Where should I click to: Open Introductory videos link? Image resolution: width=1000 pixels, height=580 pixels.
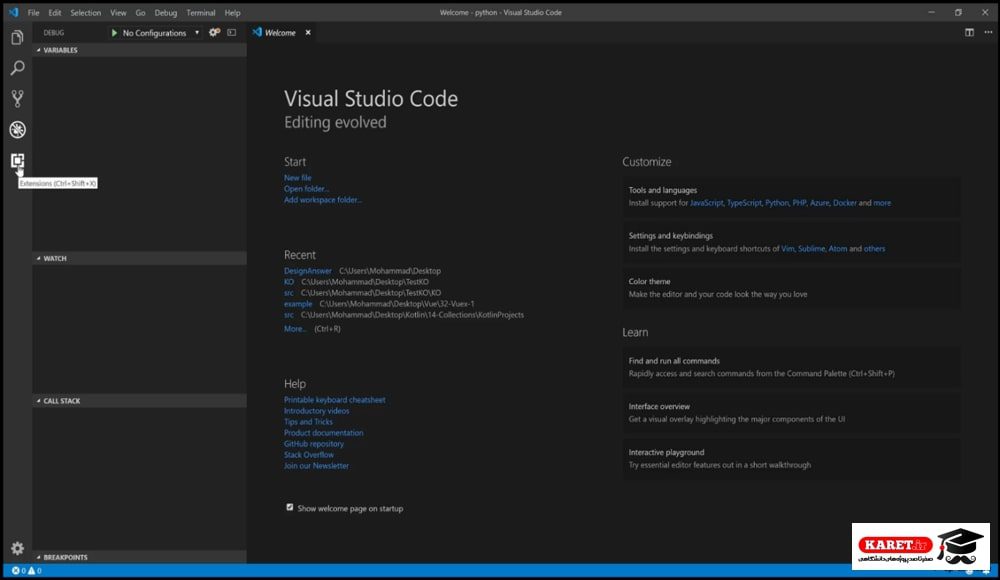316,411
